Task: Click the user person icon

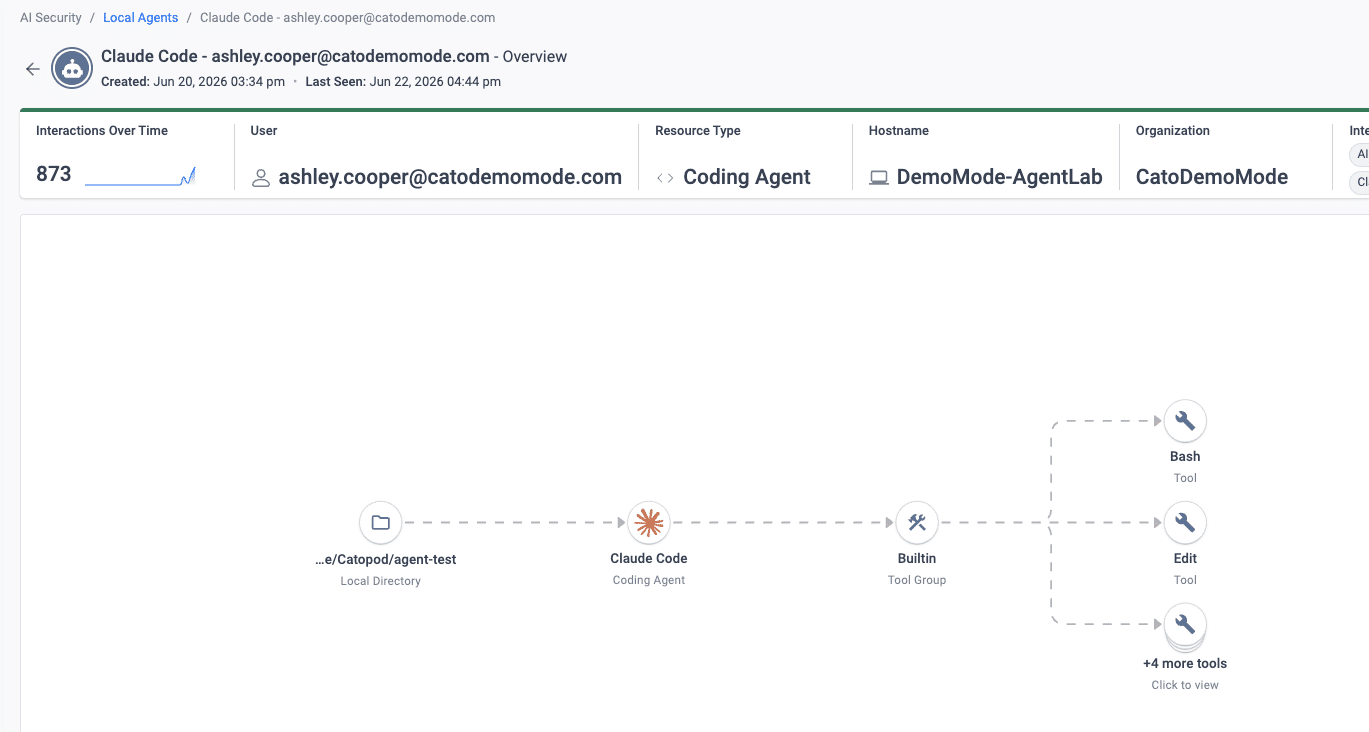Action: pos(261,178)
